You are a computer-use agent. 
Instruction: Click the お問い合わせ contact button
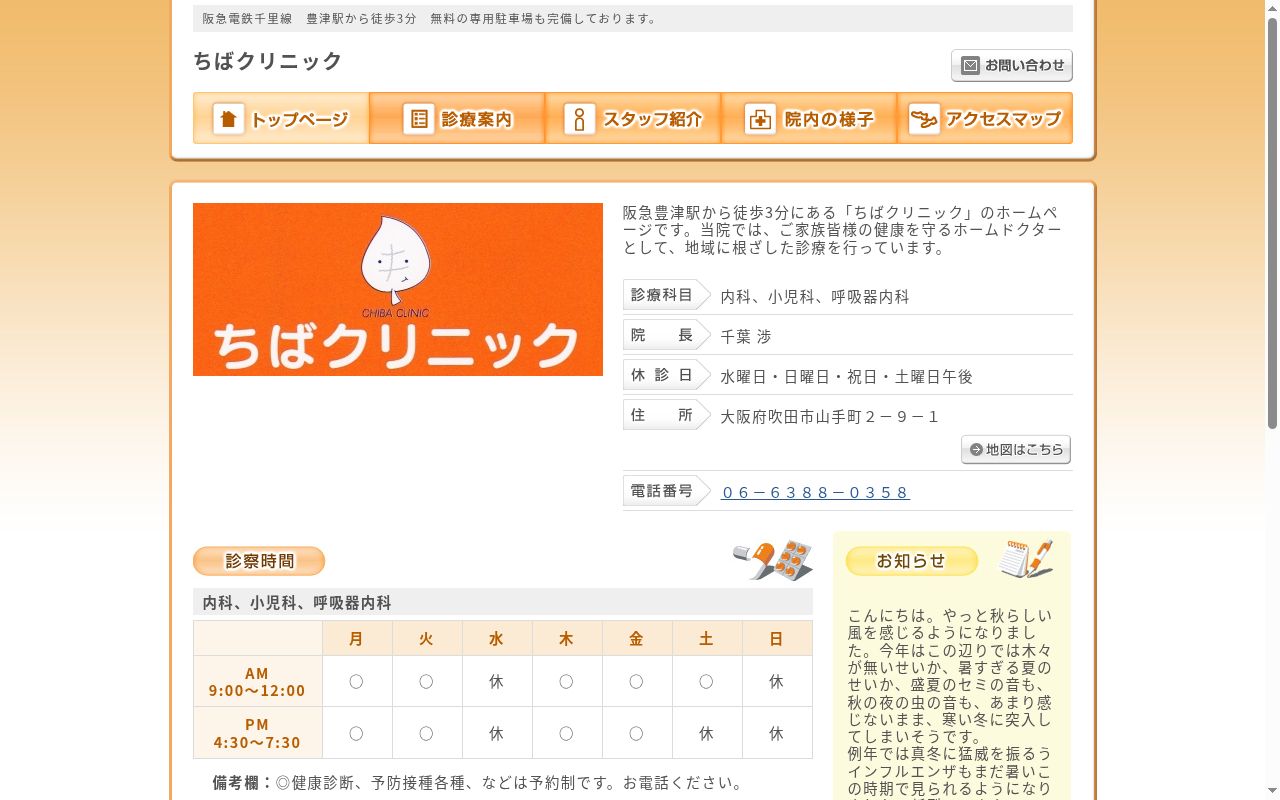coord(1012,66)
